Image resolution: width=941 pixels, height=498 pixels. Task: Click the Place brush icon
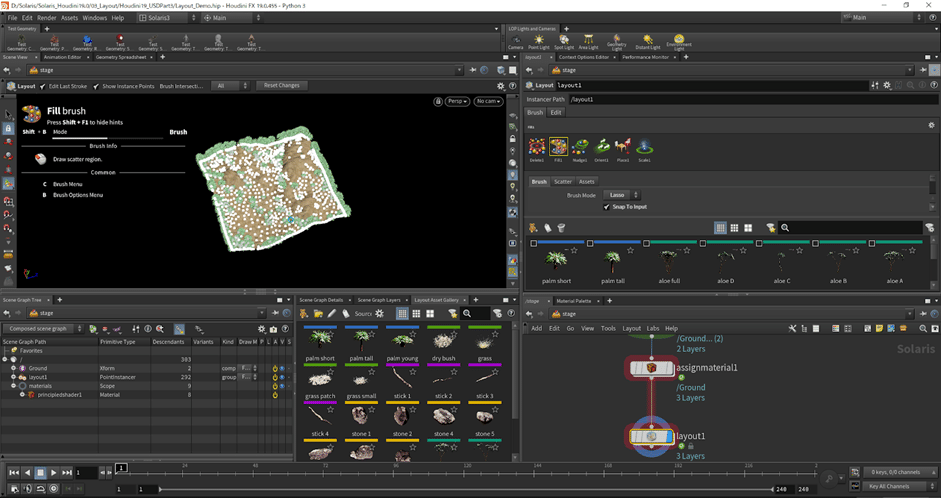tap(622, 147)
